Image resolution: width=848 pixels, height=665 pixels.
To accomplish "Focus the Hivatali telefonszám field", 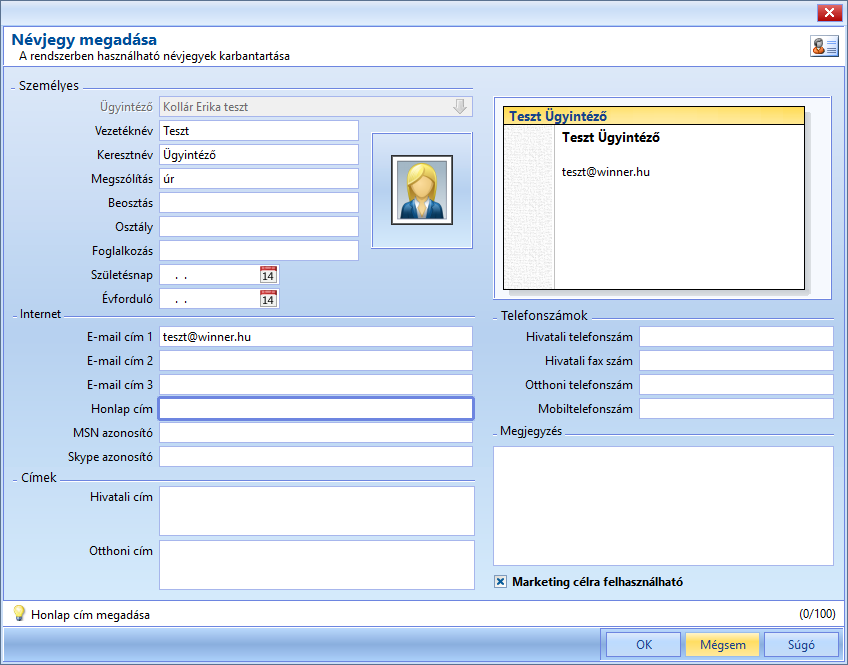I will click(x=736, y=336).
